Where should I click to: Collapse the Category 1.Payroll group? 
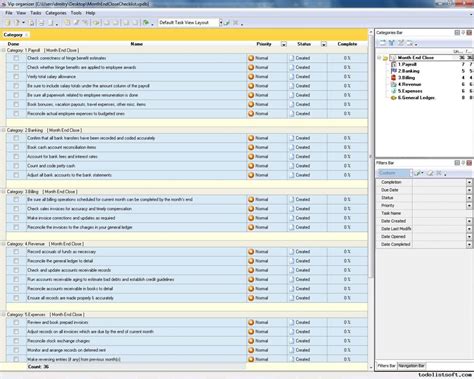(3, 50)
